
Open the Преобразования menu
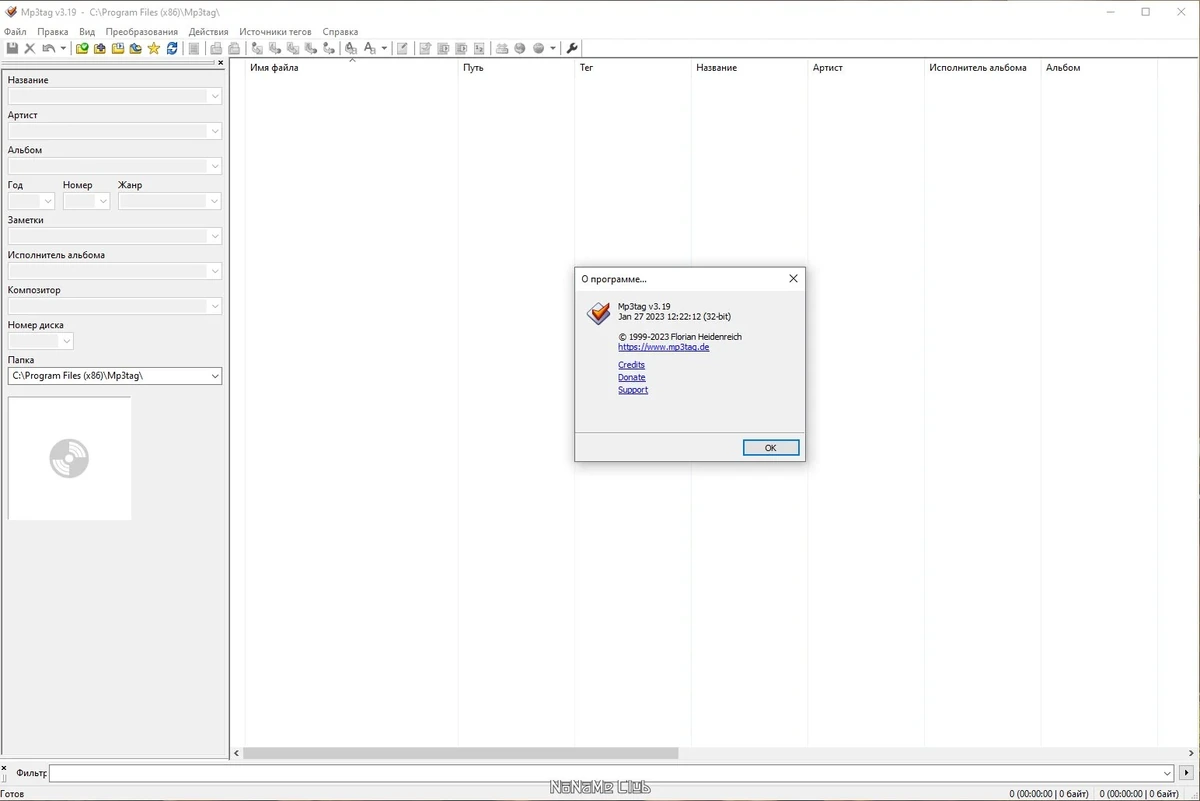point(141,32)
